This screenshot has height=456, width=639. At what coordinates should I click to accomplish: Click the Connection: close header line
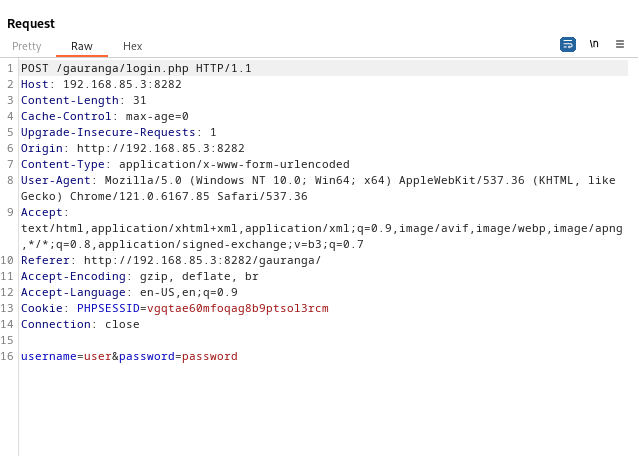[x=80, y=324]
